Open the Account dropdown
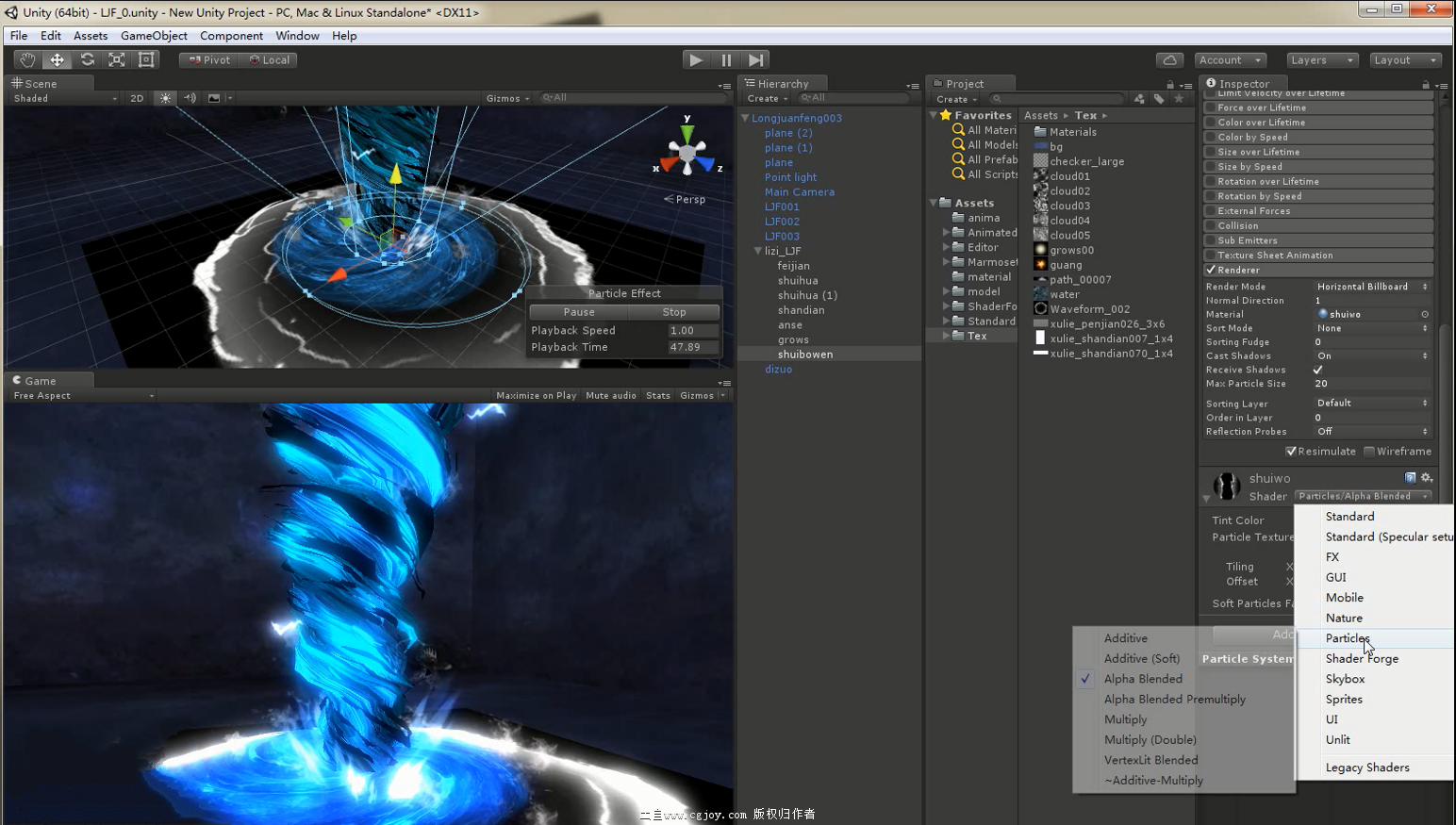Screen dimensions: 1456x825 pos(1230,59)
